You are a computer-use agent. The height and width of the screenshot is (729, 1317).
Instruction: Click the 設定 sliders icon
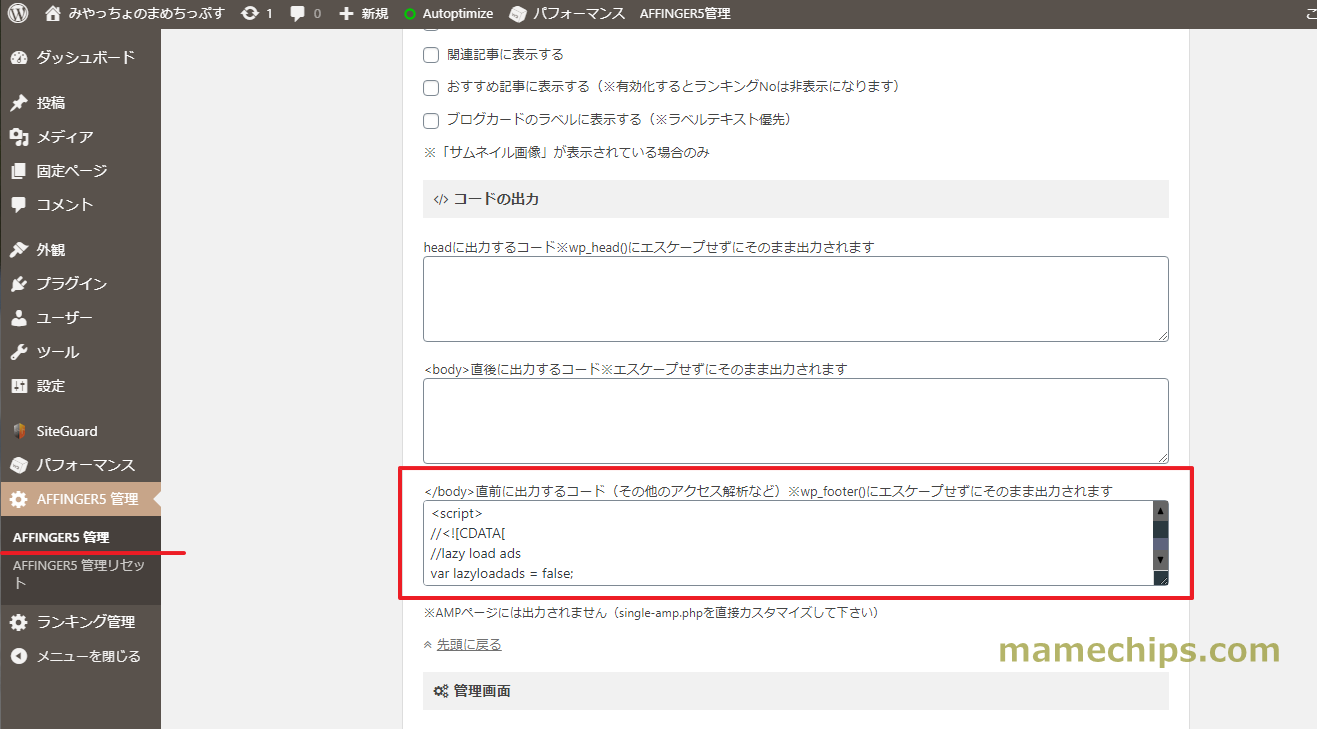click(x=19, y=386)
